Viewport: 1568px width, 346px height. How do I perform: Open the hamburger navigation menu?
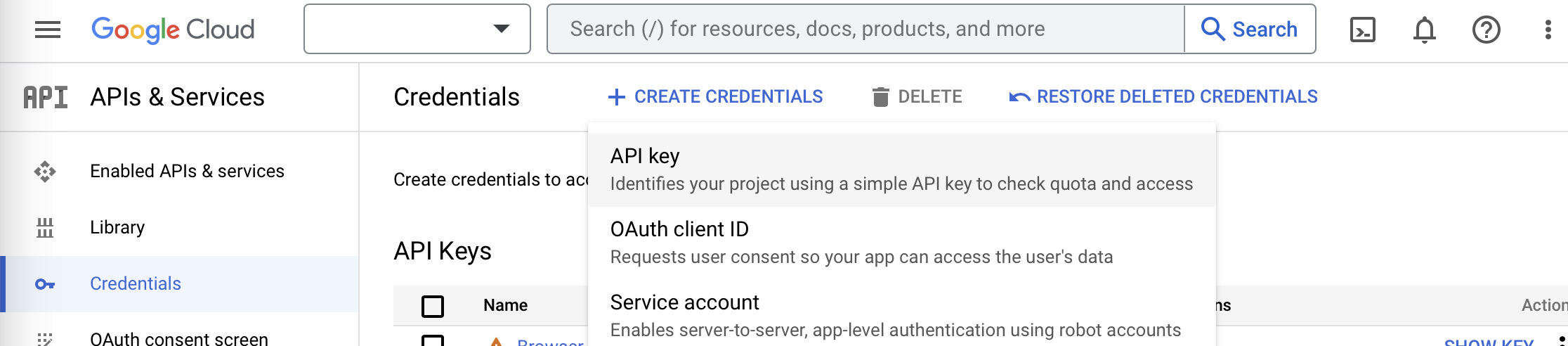pyautogui.click(x=48, y=30)
